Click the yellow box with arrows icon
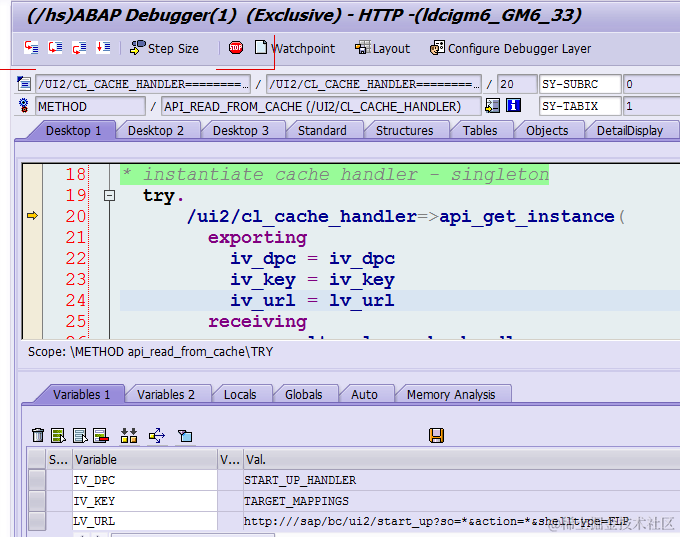Viewport: 680px width, 537px height. point(157,435)
